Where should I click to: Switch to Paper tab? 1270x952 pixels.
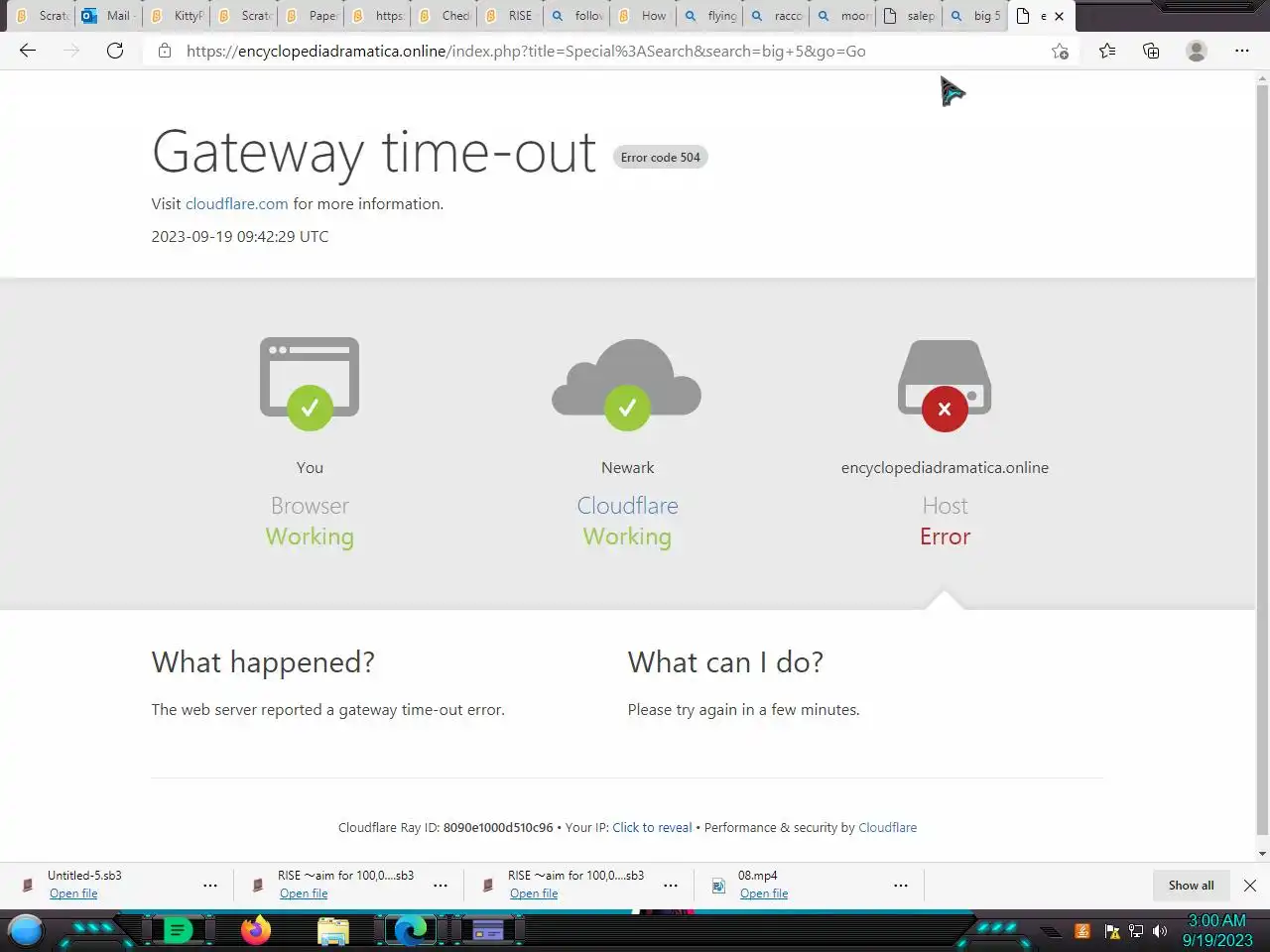pyautogui.click(x=311, y=16)
